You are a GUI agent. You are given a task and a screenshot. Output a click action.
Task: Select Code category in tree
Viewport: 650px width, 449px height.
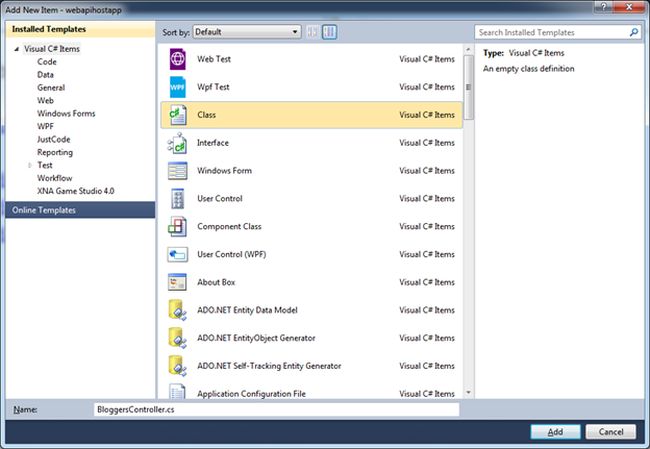coord(47,62)
